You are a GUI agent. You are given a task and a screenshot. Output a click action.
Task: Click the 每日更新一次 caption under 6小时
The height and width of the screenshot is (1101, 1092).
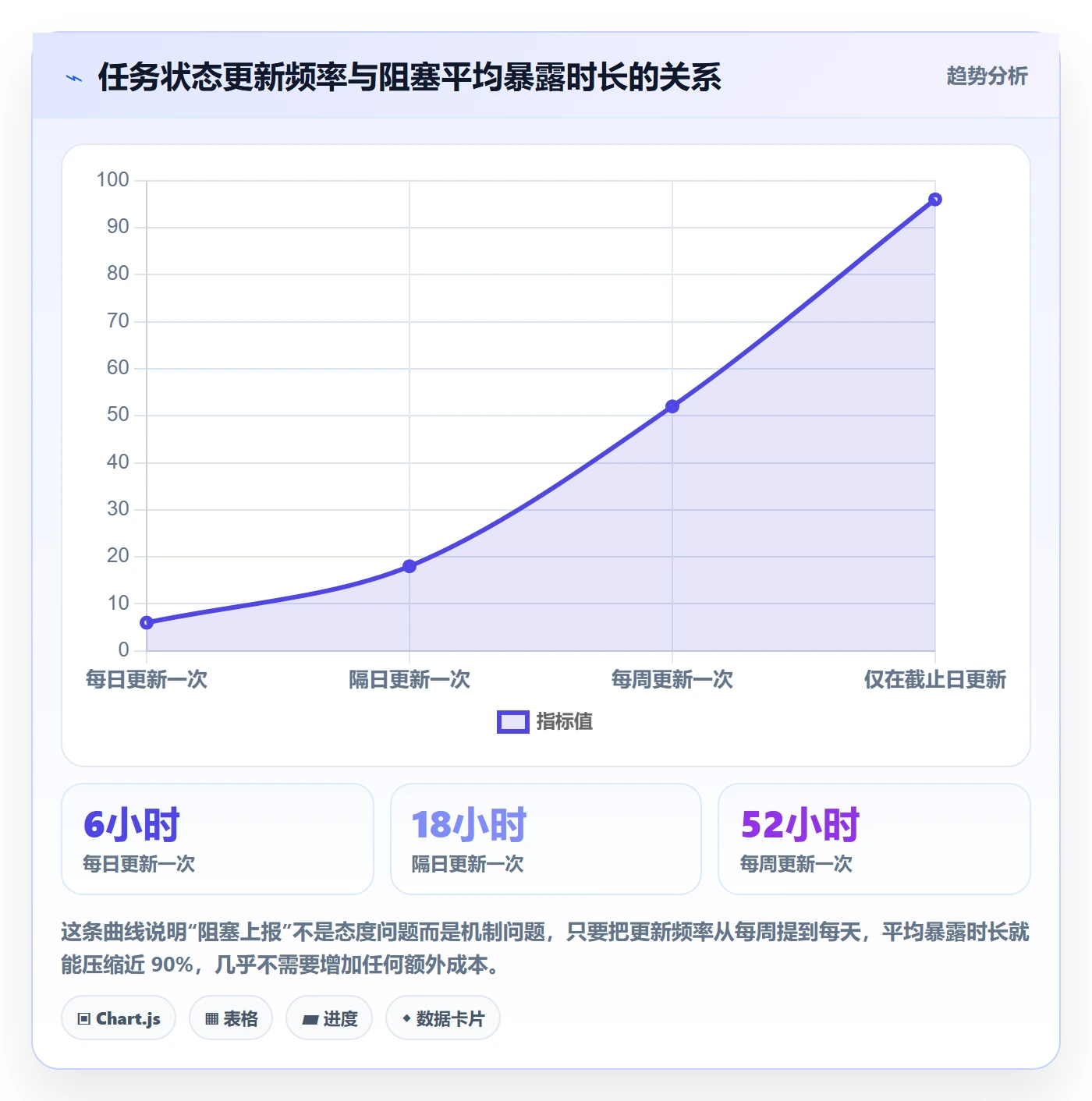point(139,864)
